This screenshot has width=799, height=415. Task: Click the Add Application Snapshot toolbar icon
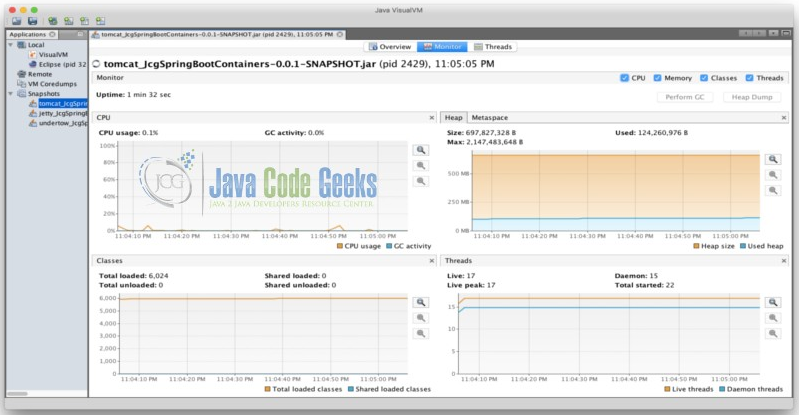[x=100, y=21]
